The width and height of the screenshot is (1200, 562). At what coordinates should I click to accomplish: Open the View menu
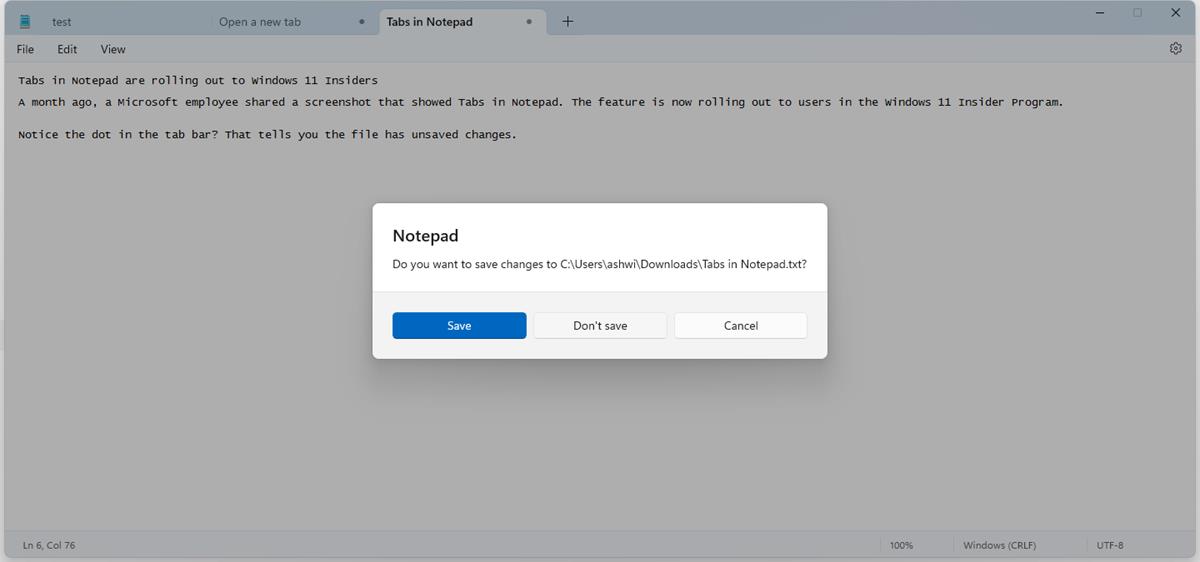pyautogui.click(x=113, y=49)
